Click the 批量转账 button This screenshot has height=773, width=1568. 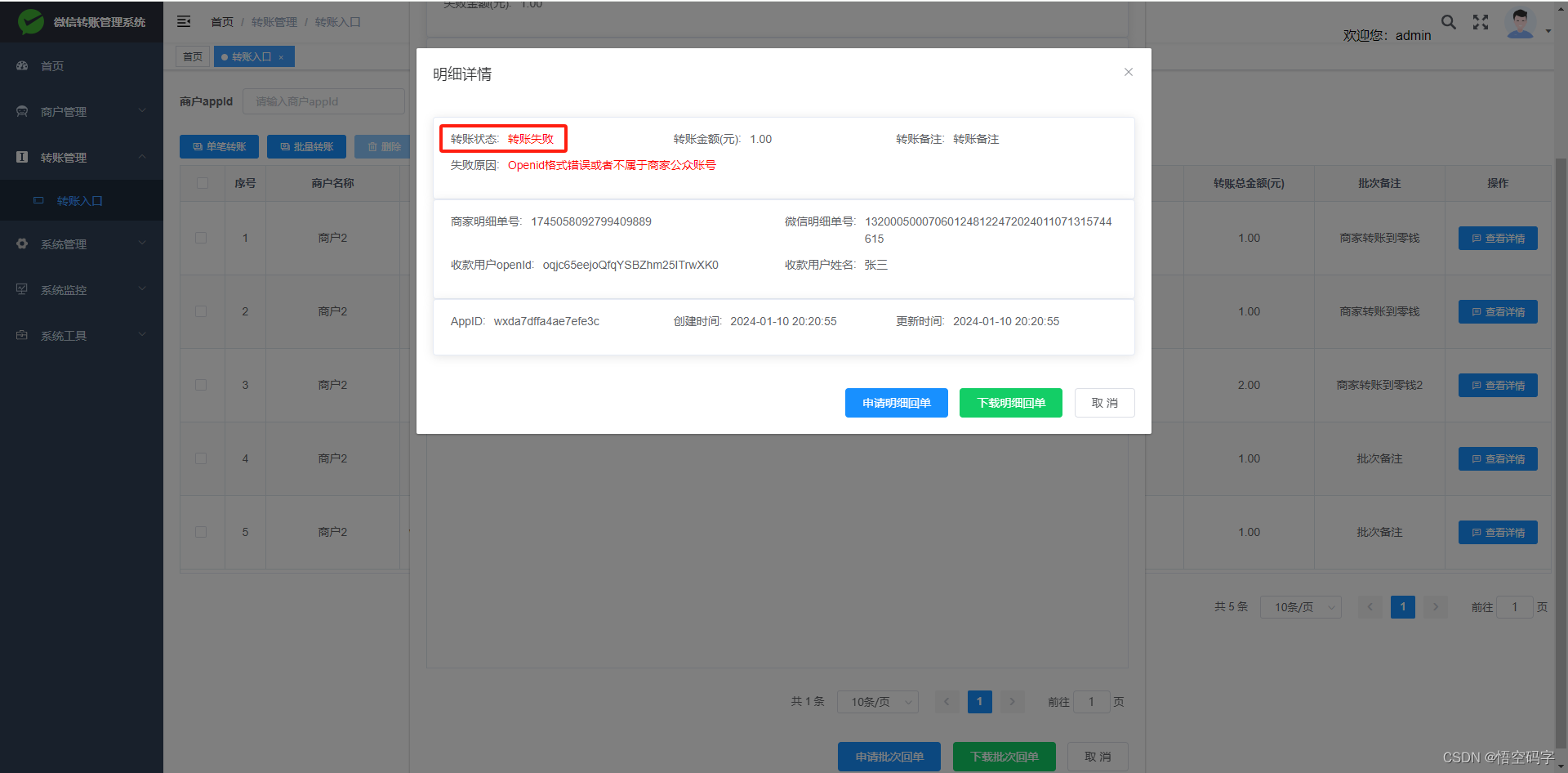coord(306,146)
